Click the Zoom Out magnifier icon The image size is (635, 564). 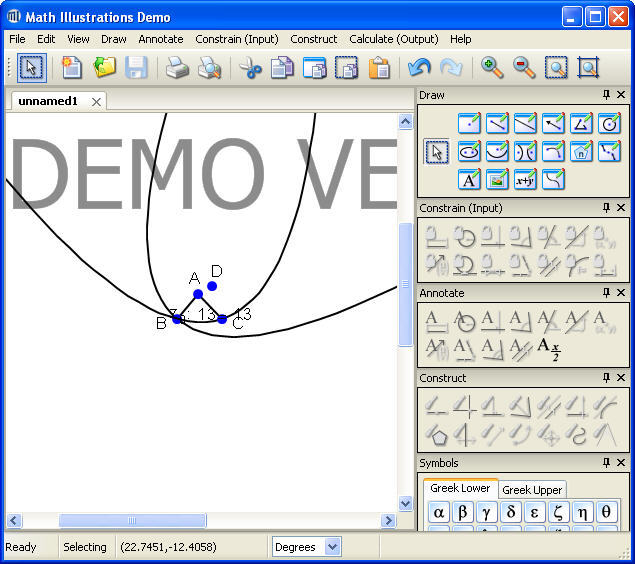[x=524, y=68]
